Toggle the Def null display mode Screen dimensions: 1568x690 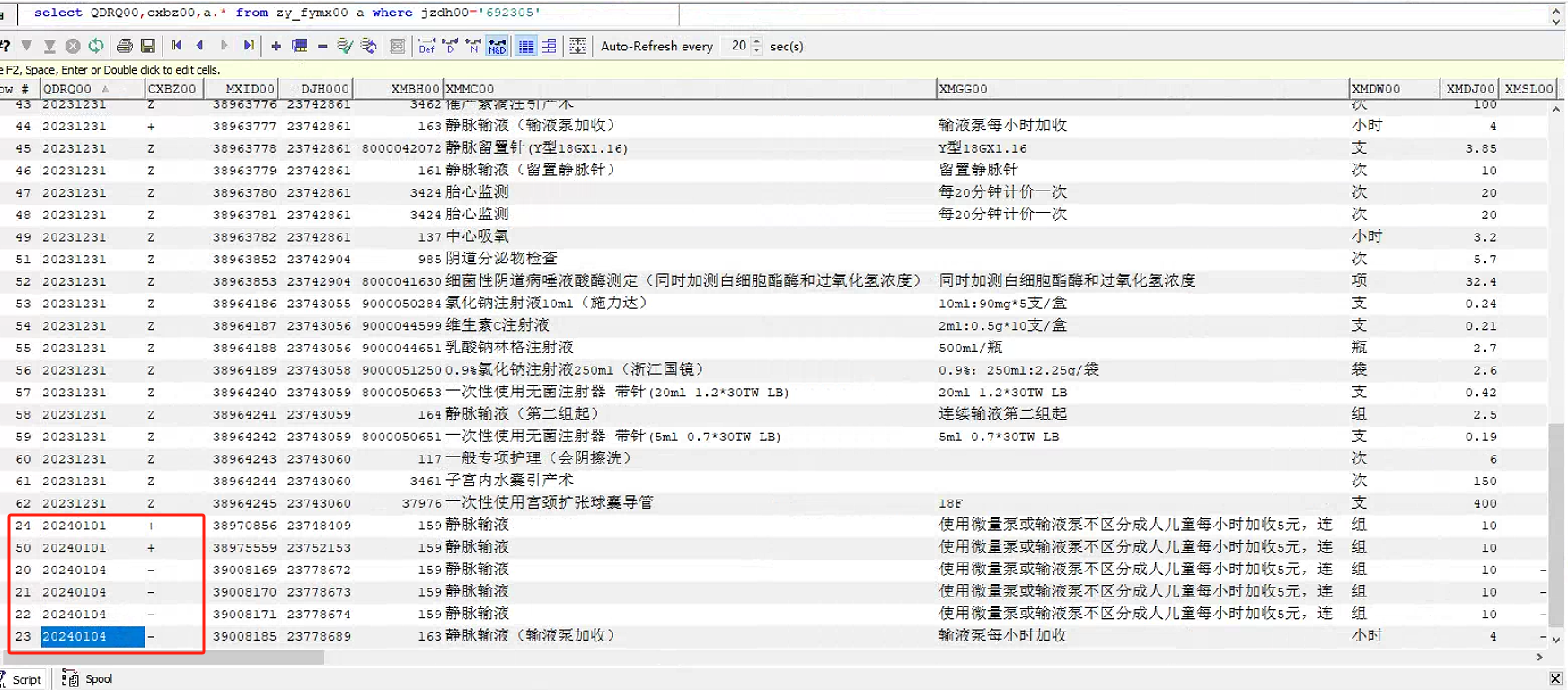pyautogui.click(x=427, y=46)
